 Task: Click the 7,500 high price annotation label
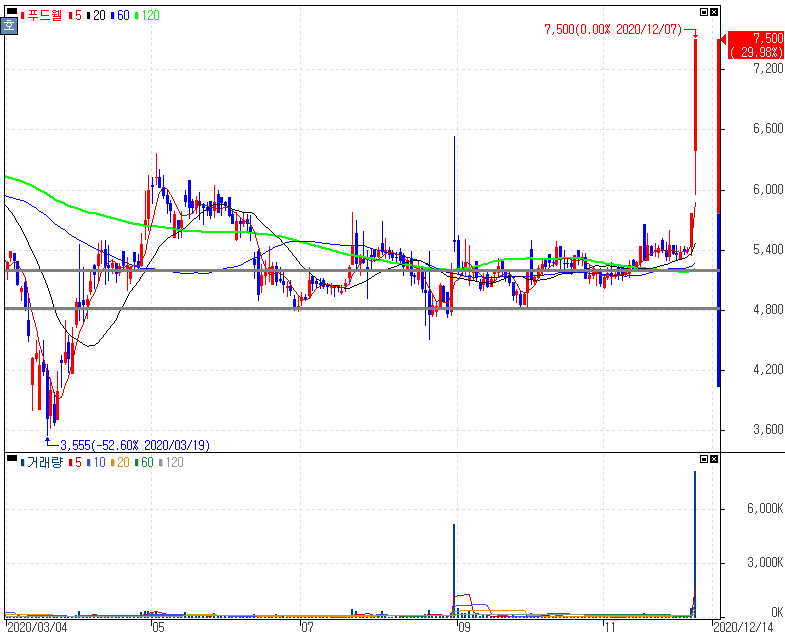pyautogui.click(x=613, y=30)
